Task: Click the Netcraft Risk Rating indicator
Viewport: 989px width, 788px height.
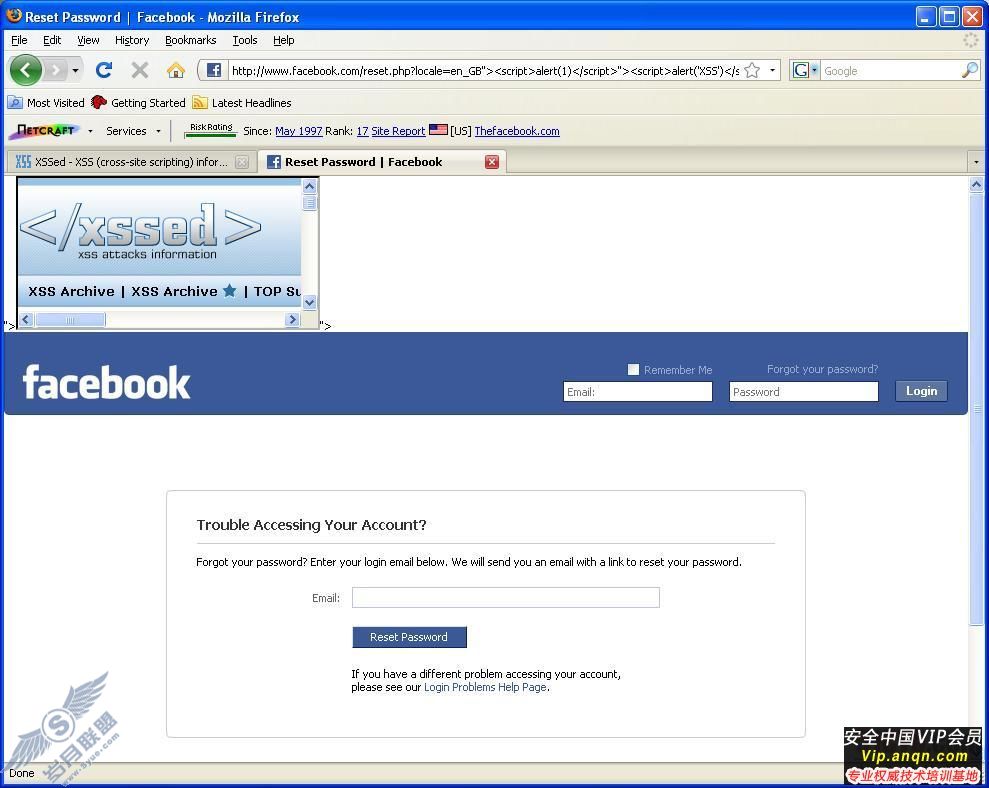Action: pos(211,129)
